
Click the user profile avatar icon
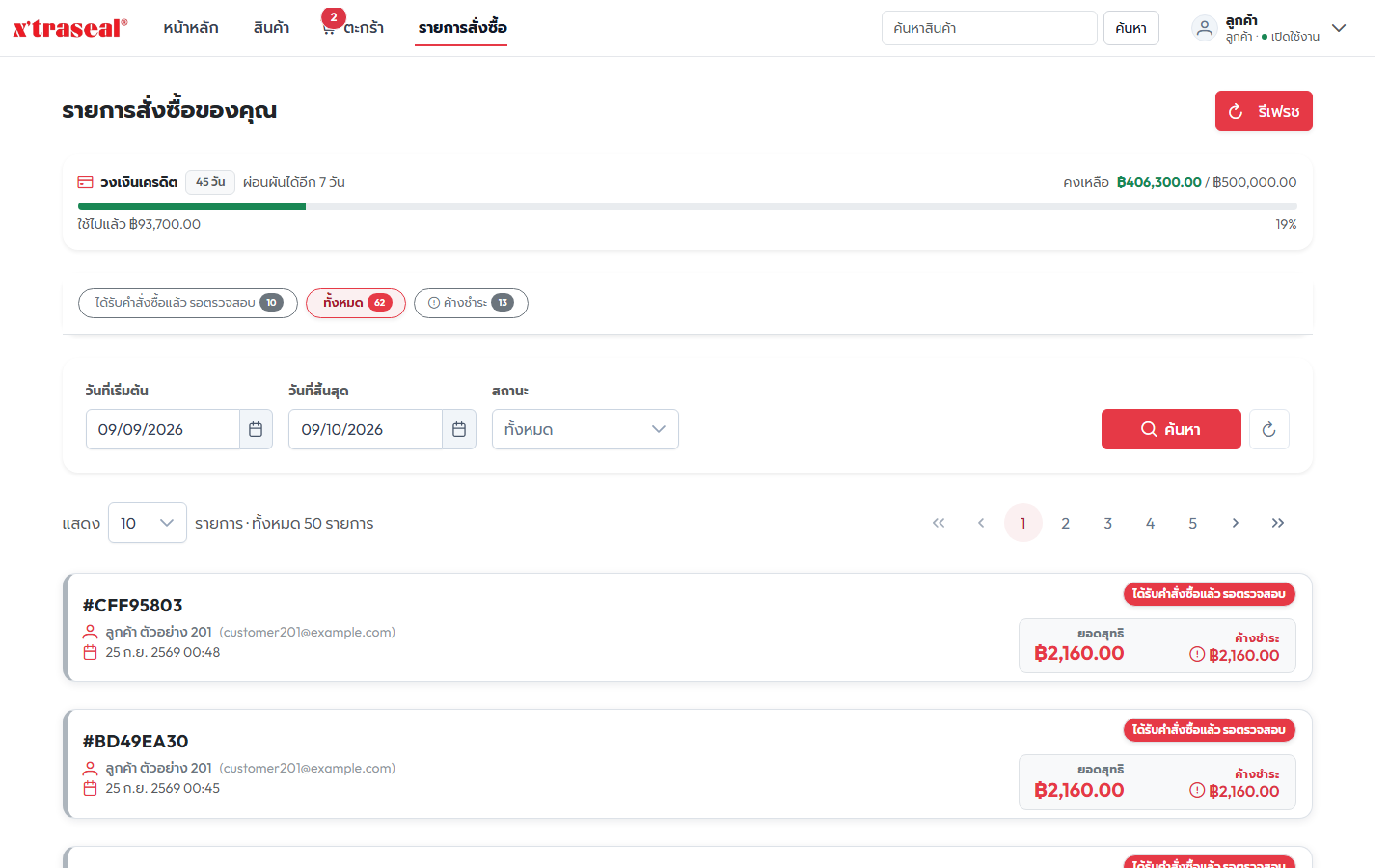[1204, 28]
